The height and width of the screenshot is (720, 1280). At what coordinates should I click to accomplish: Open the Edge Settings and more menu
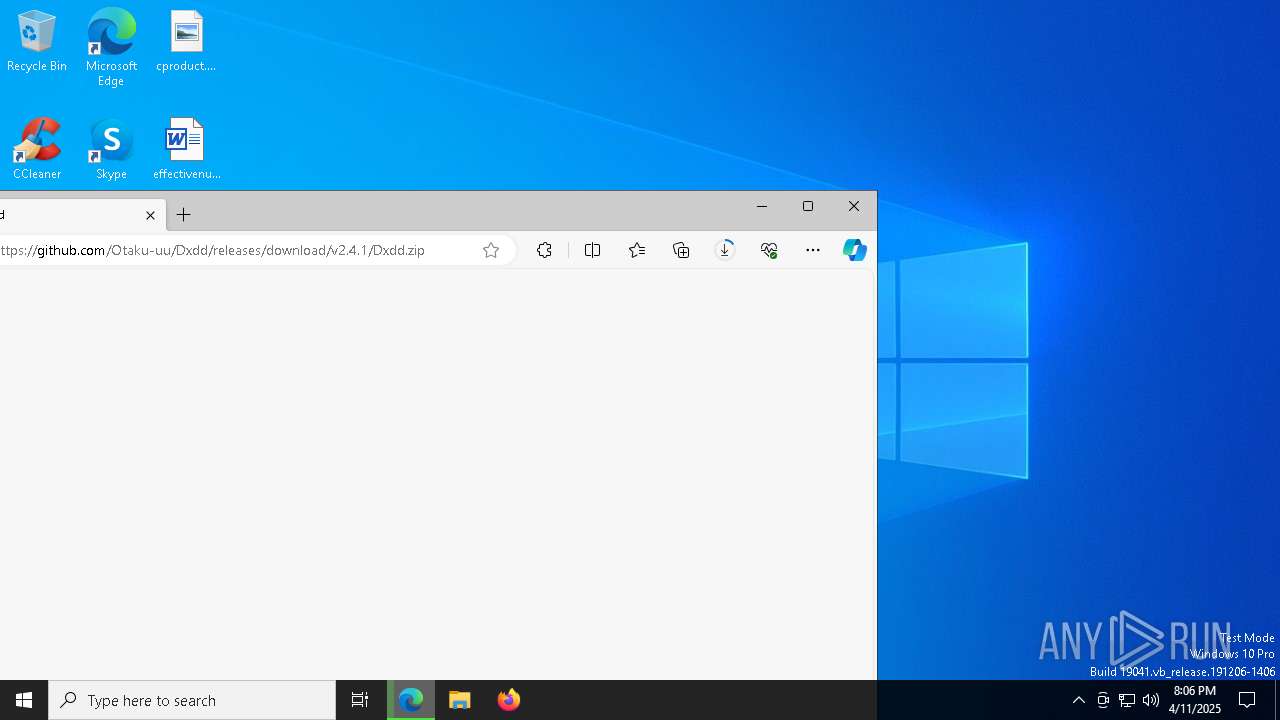812,250
